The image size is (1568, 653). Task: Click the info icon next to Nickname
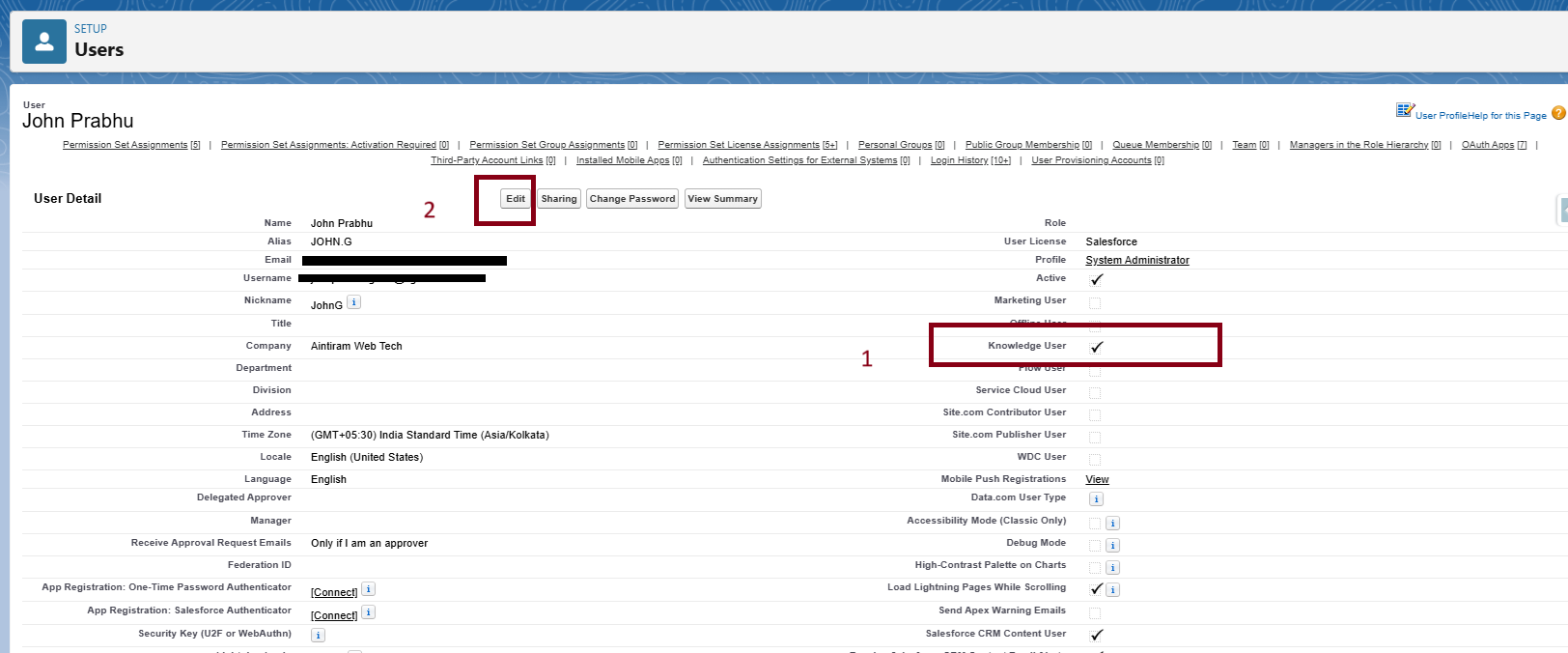(x=353, y=302)
